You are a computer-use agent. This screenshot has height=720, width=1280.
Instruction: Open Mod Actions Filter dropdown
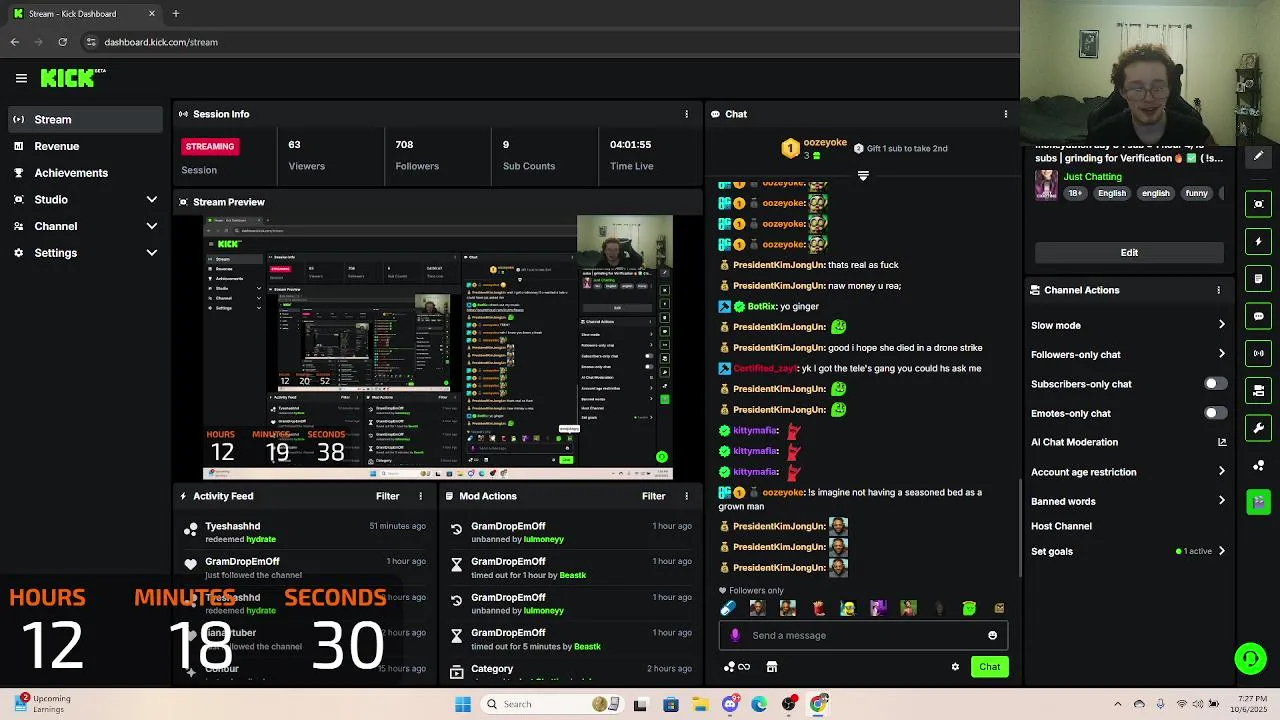click(653, 496)
